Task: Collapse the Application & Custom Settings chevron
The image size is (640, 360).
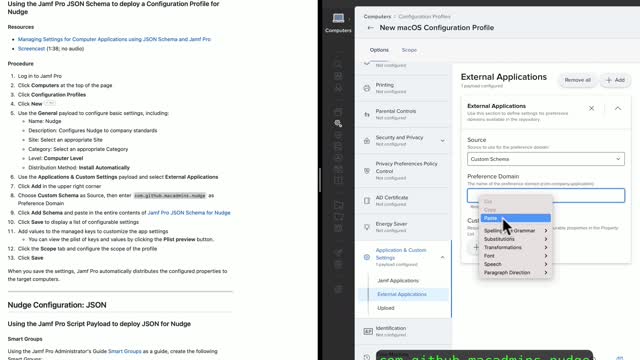Action: pos(442,257)
